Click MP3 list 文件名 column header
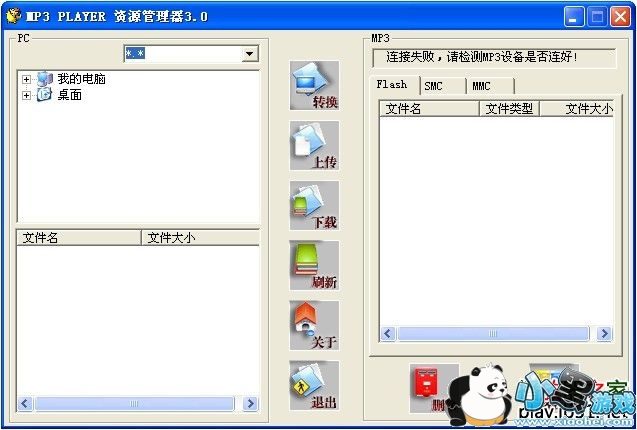Viewport: 637px width, 430px height. click(x=429, y=109)
